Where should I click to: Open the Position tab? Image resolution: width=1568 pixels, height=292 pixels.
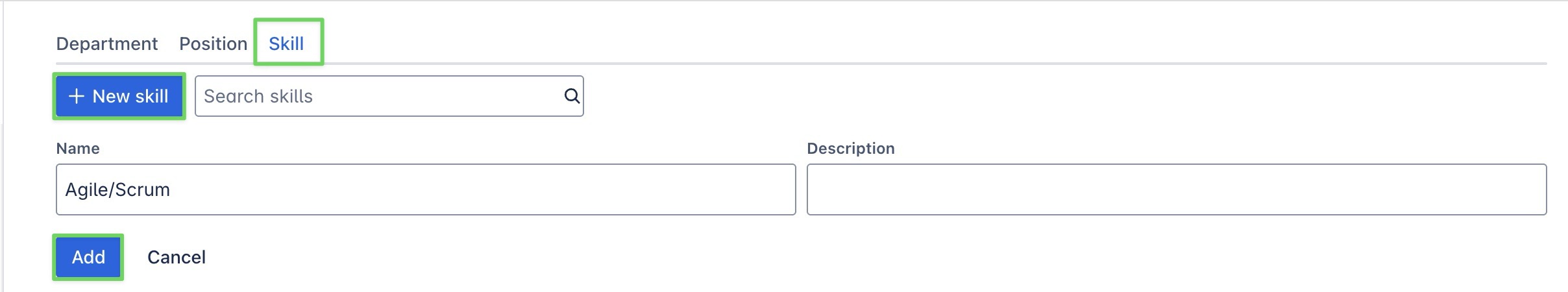tap(213, 43)
